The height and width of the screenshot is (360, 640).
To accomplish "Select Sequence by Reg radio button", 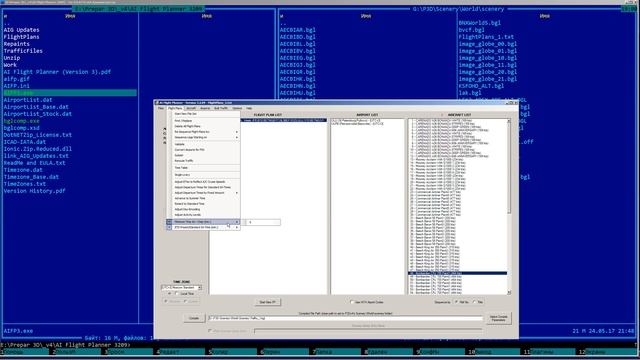I will coord(474,302).
